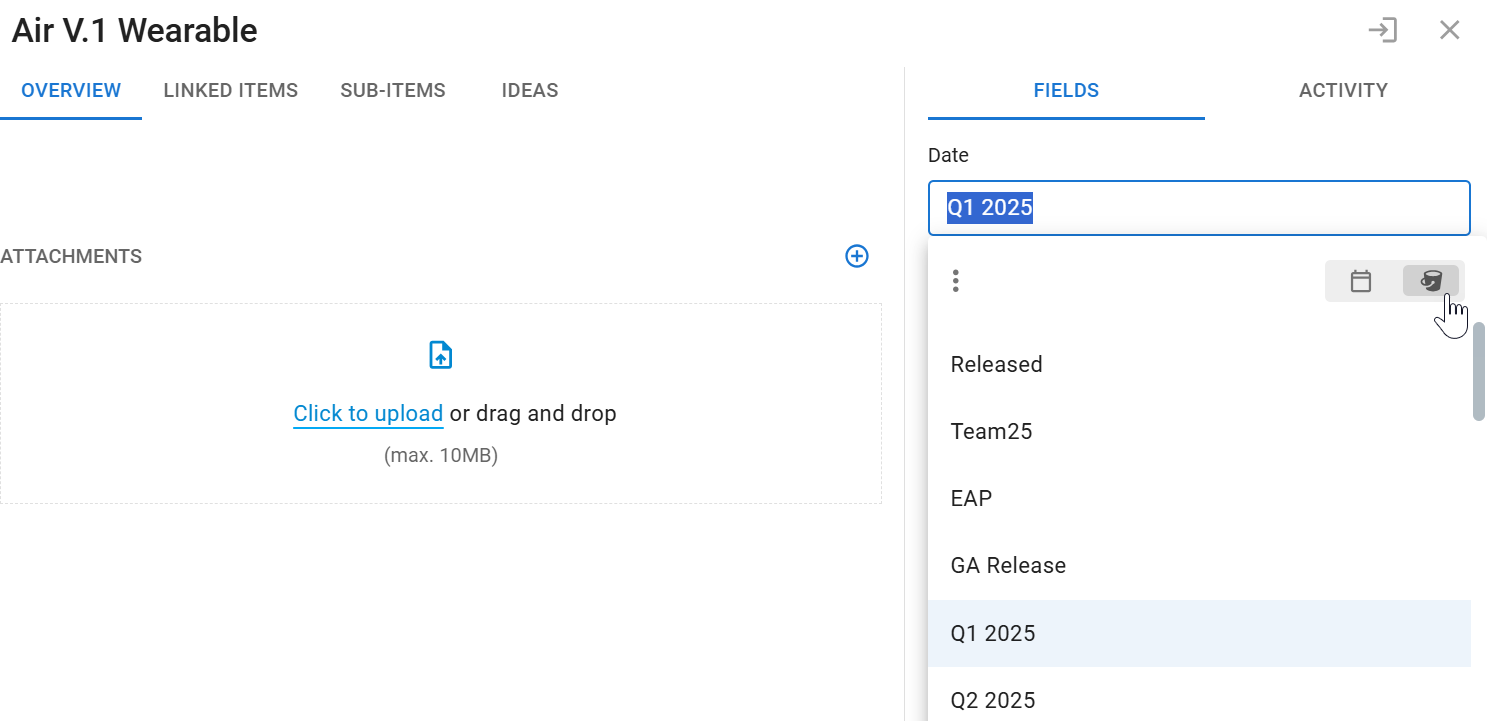Screen dimensions: 1487x721
Task: Select the Fields tab
Action: click(1066, 91)
